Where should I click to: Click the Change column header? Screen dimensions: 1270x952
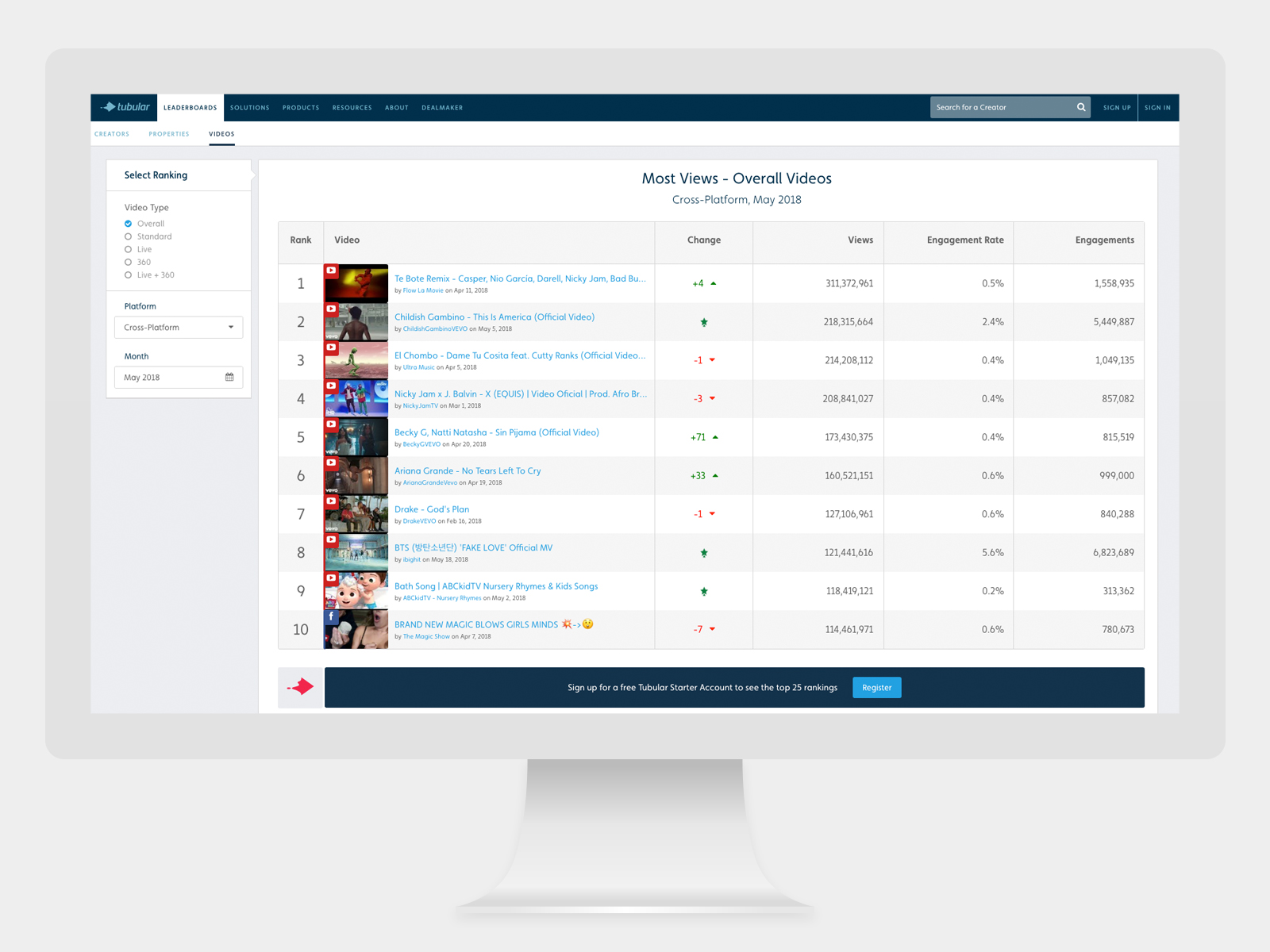click(x=704, y=240)
